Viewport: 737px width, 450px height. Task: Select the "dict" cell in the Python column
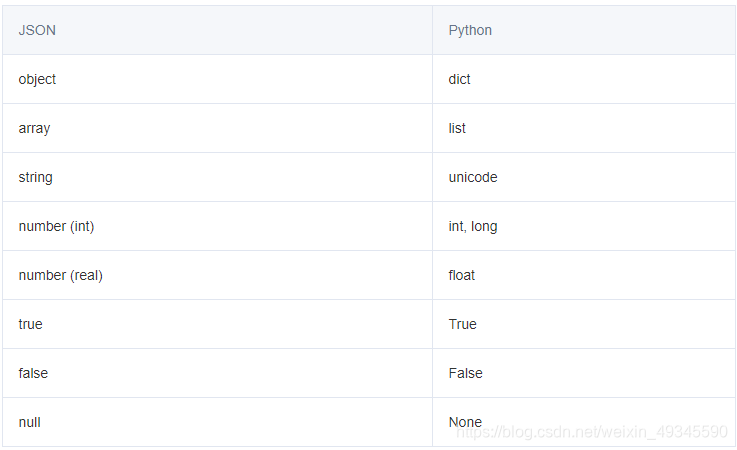point(460,79)
